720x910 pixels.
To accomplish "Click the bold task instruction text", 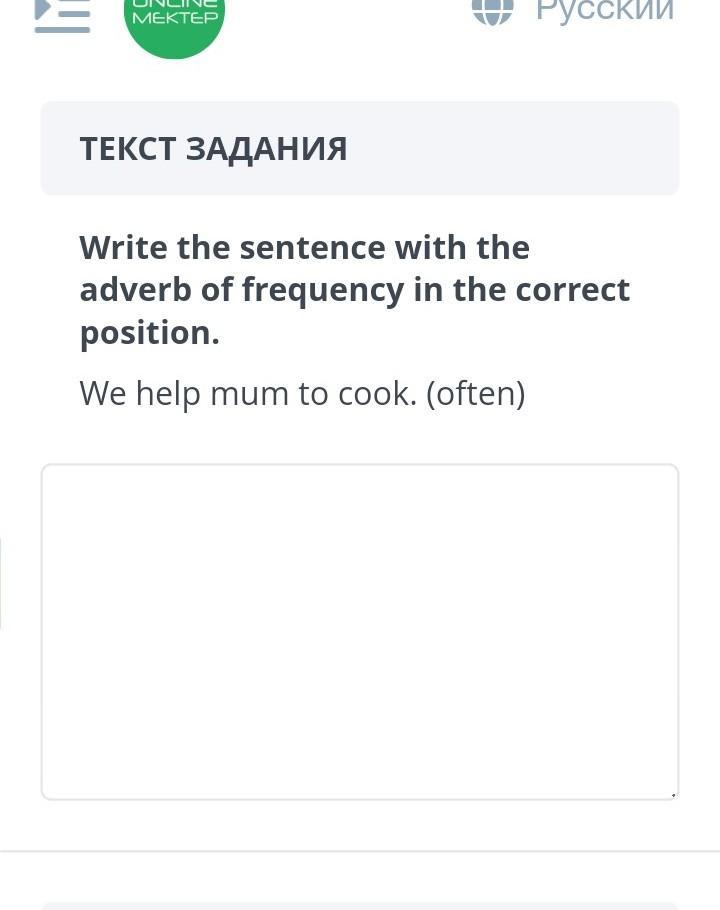I will pos(354,289).
